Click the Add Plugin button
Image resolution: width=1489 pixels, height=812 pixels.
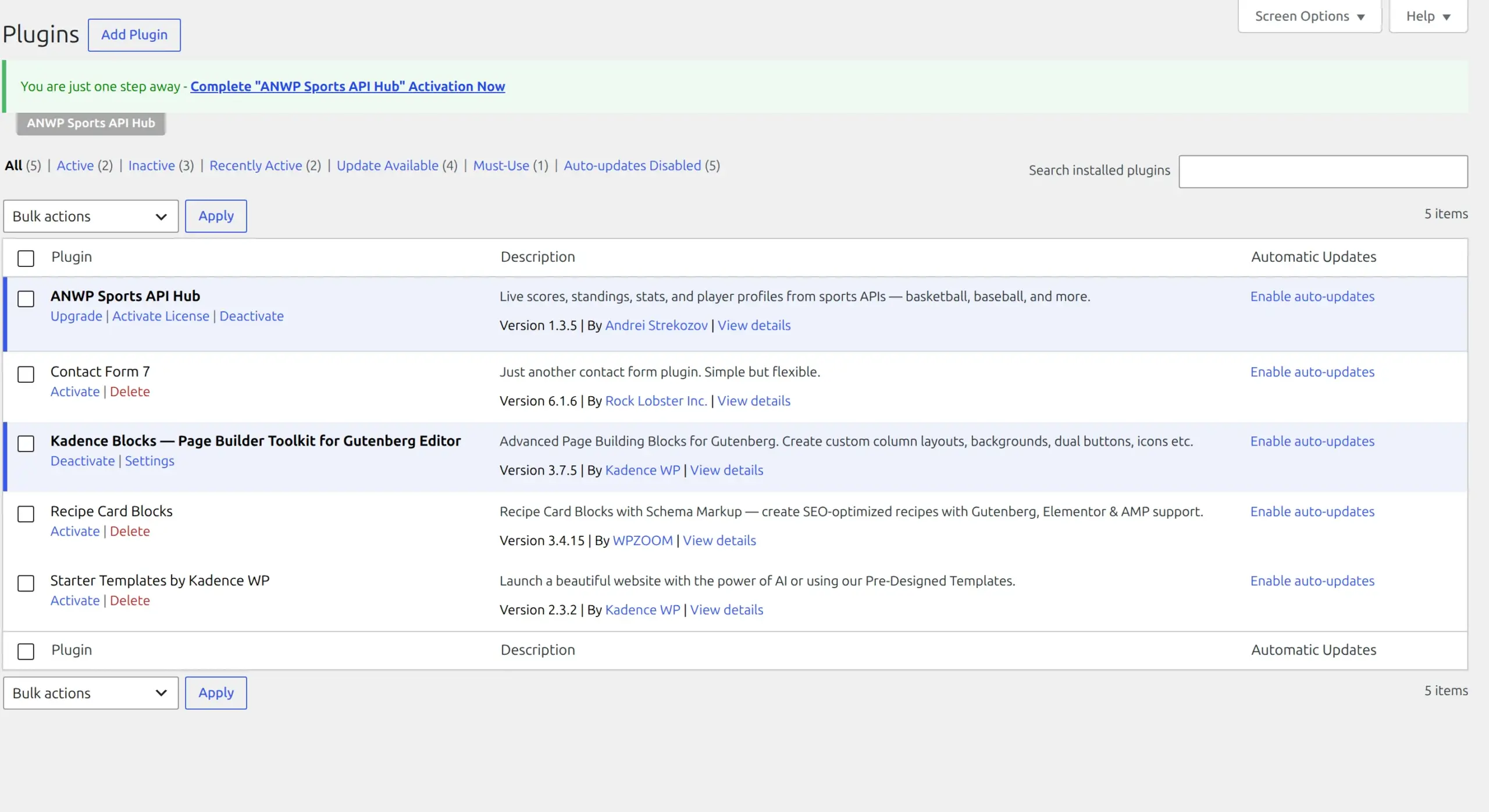tap(134, 35)
